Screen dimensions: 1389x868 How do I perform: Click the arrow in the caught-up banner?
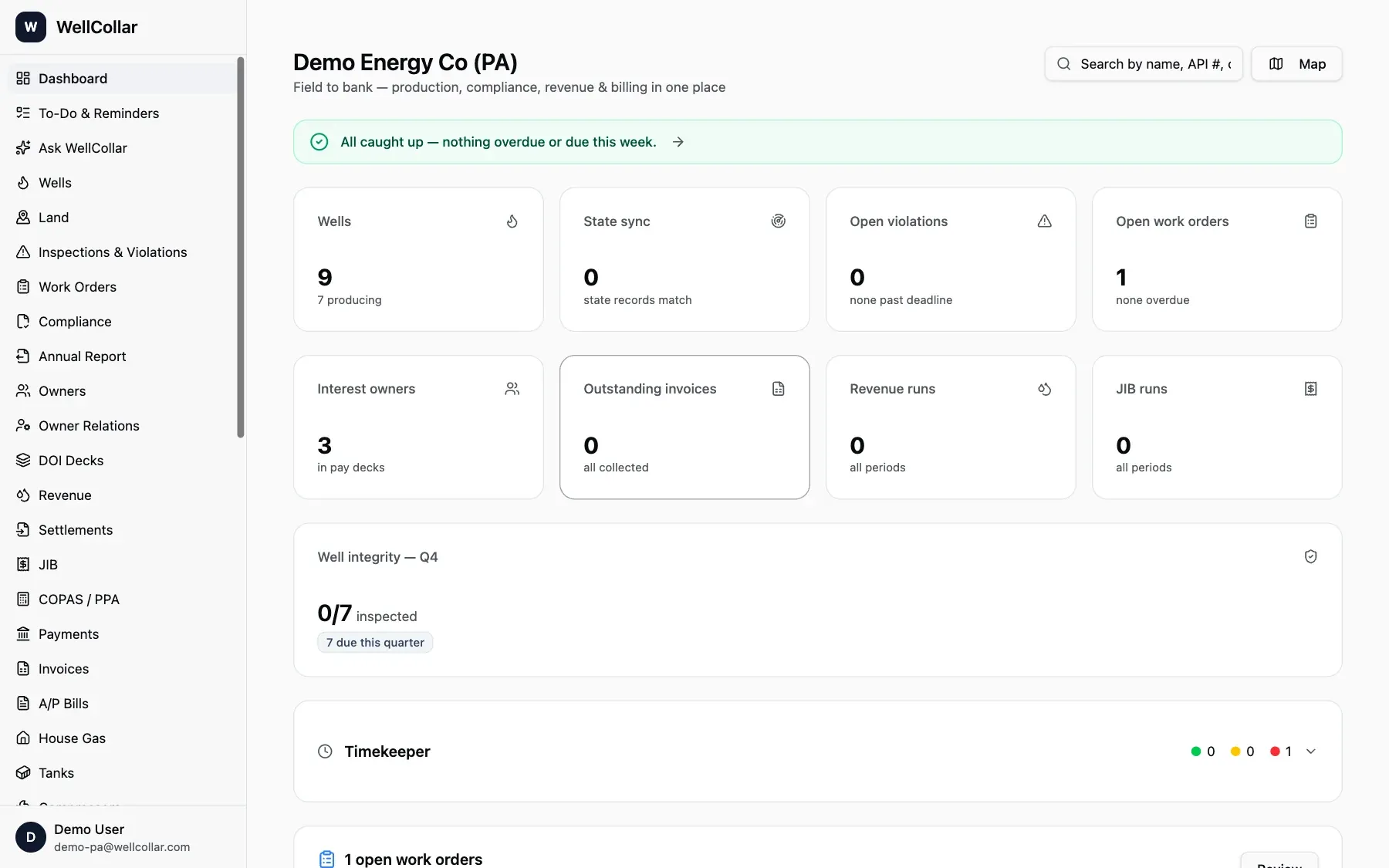coord(678,142)
